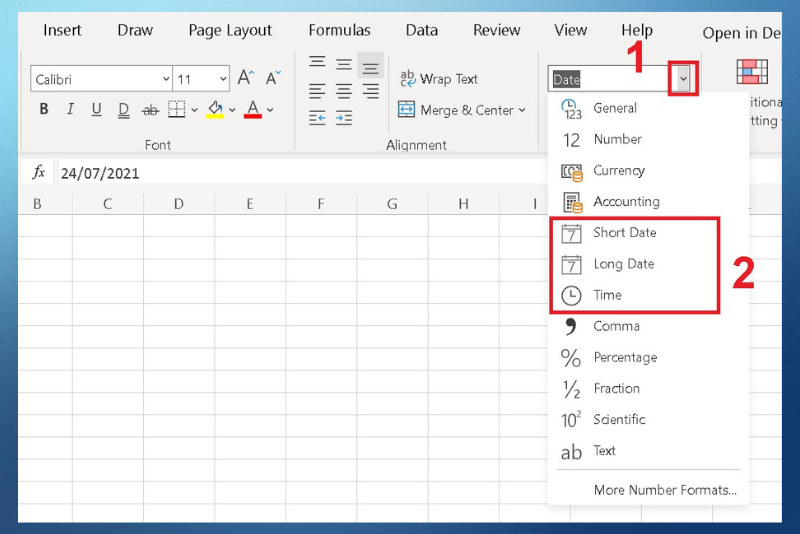Screen dimensions: 800x534
Task: Open the font size 11 dropdown
Action: coord(223,79)
